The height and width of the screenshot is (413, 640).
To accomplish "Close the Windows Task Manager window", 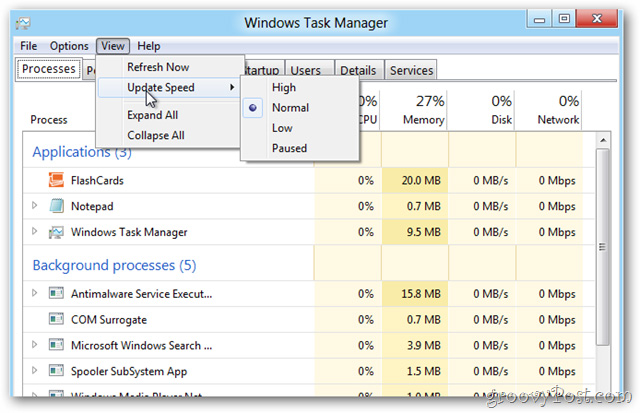I will (597, 19).
